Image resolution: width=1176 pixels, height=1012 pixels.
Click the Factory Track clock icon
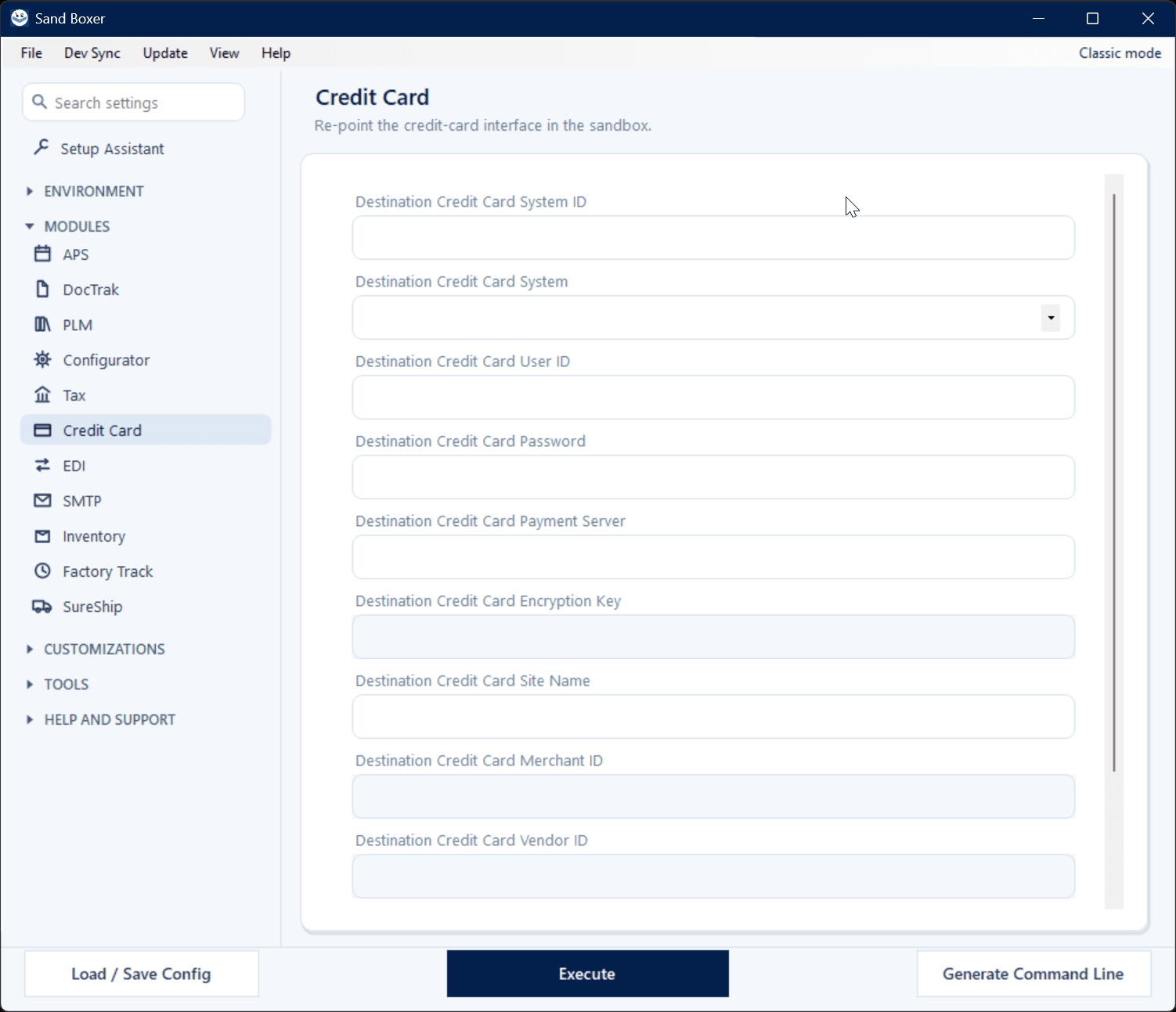coord(42,571)
